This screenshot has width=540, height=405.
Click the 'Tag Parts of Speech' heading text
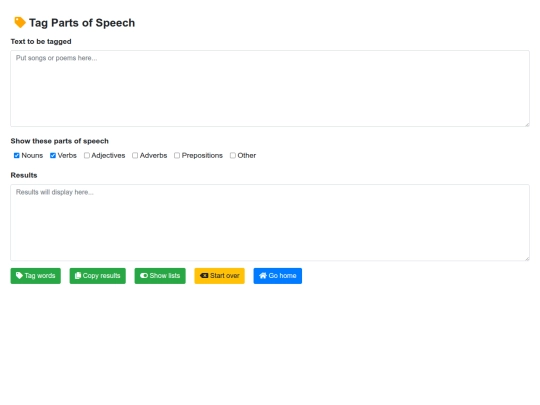click(82, 23)
